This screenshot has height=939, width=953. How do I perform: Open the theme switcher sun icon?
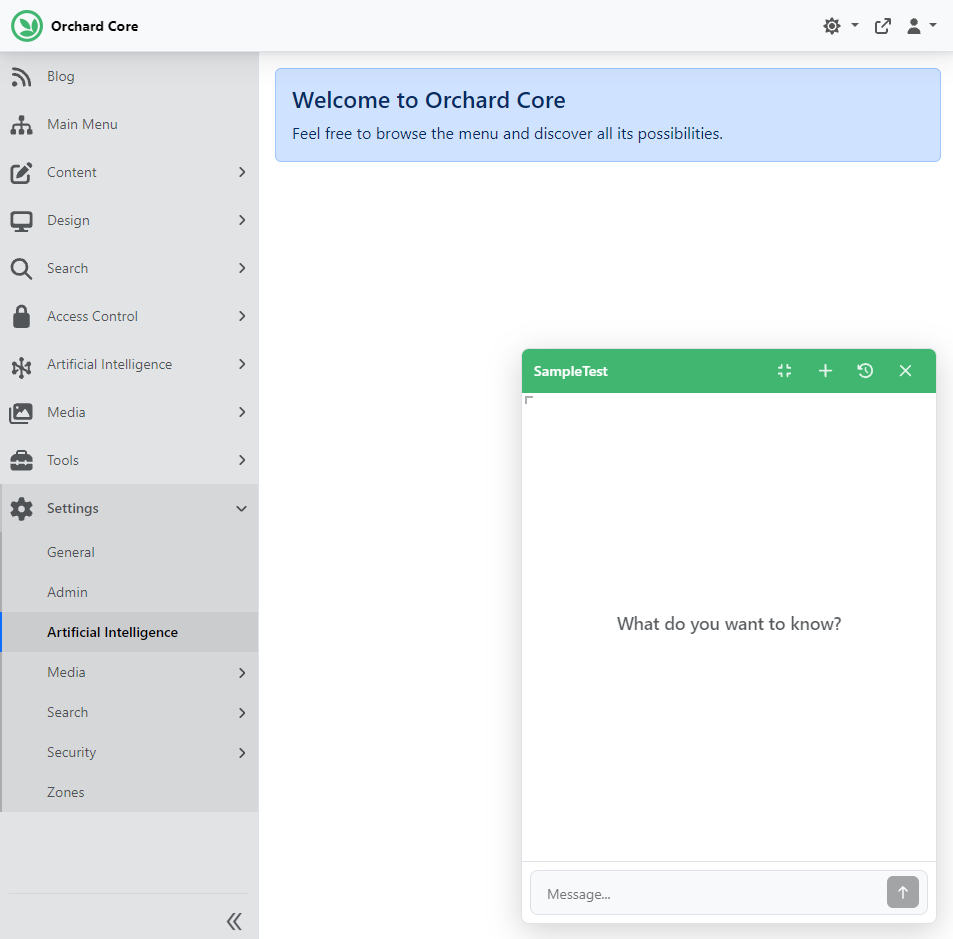click(831, 26)
